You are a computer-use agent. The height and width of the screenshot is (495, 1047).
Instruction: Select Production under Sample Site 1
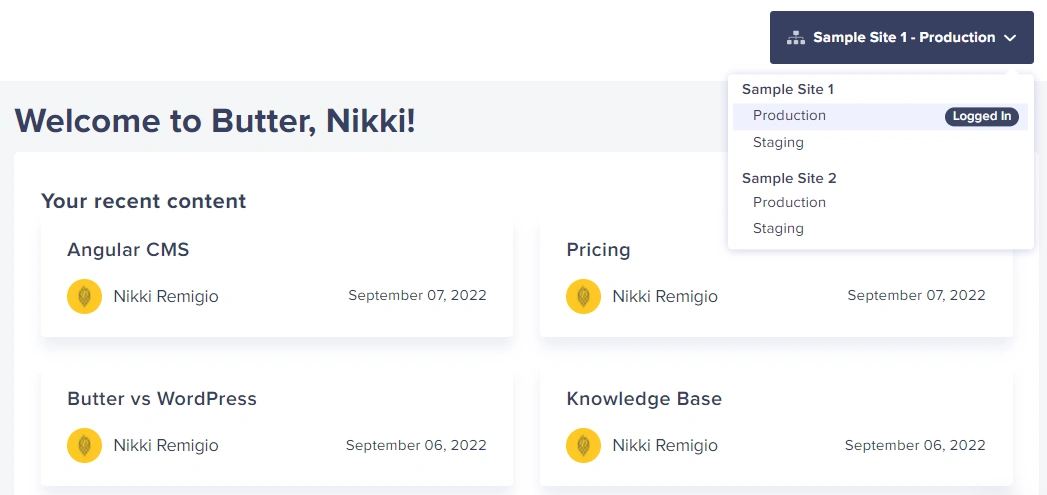pos(789,116)
